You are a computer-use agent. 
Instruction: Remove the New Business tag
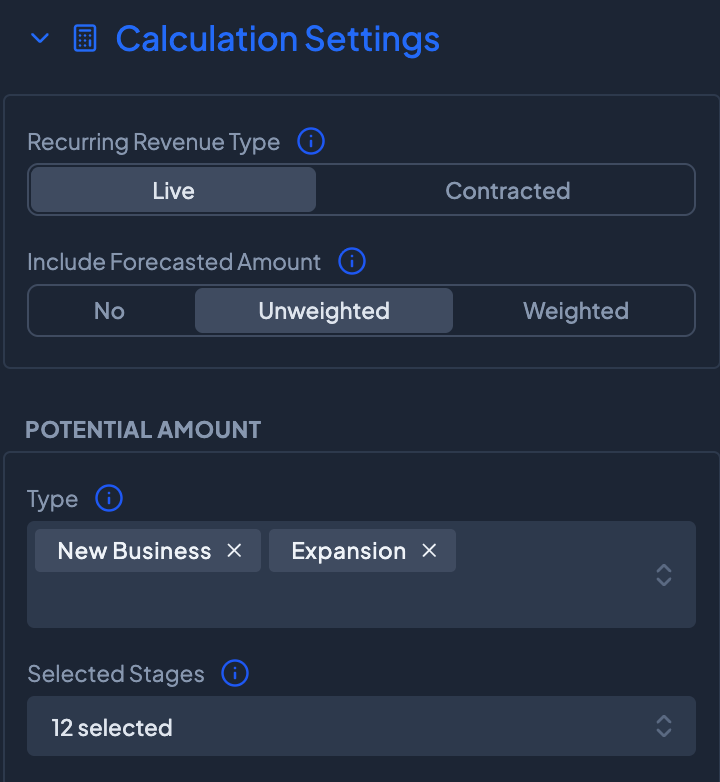tap(235, 551)
